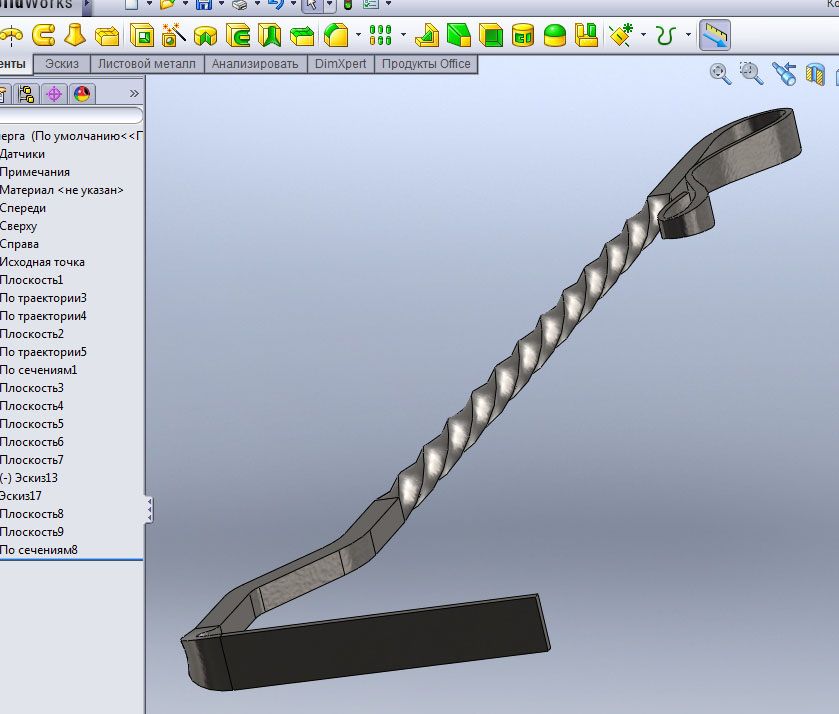Image resolution: width=839 pixels, height=714 pixels.
Task: Expand the manager tabs with double chevron
Action: point(134,94)
